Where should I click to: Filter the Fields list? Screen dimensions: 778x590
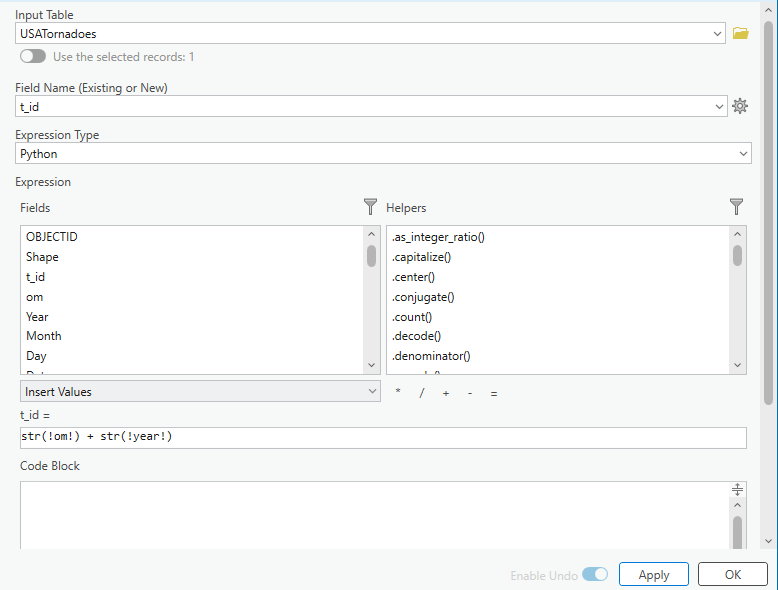click(x=370, y=207)
